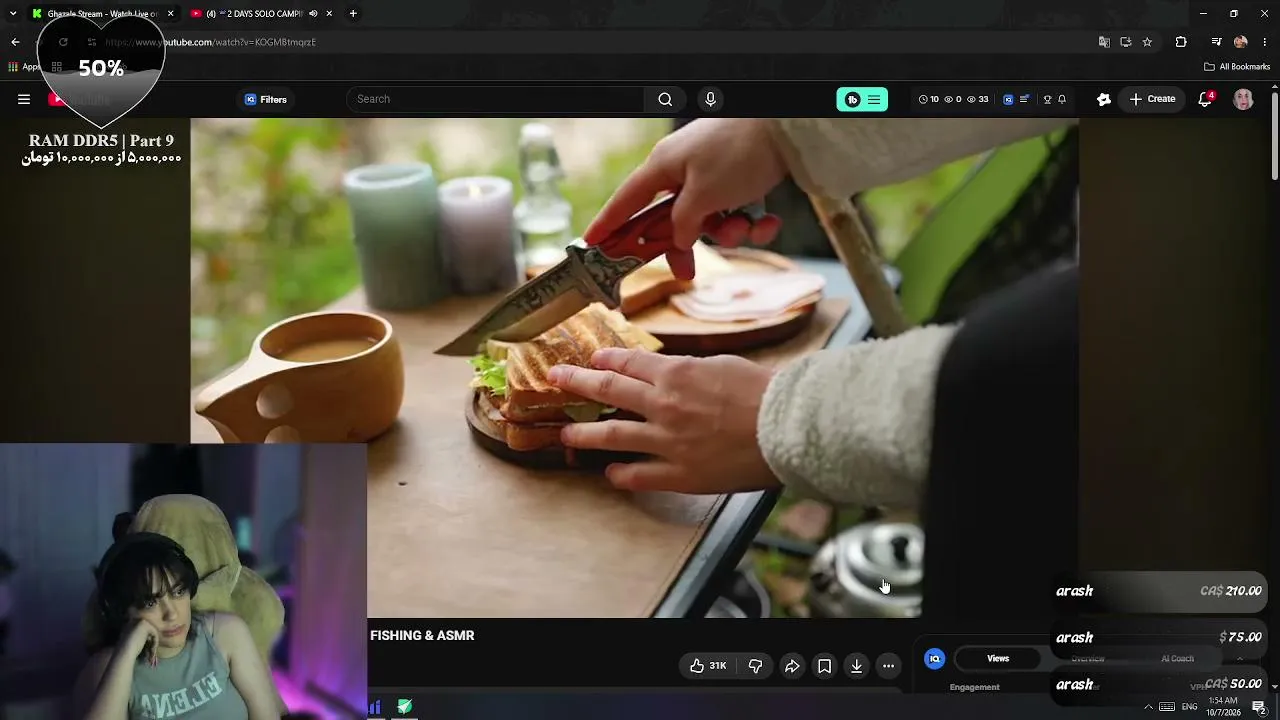
Task: Mute the YouTube tab audio icon
Action: tap(313, 14)
